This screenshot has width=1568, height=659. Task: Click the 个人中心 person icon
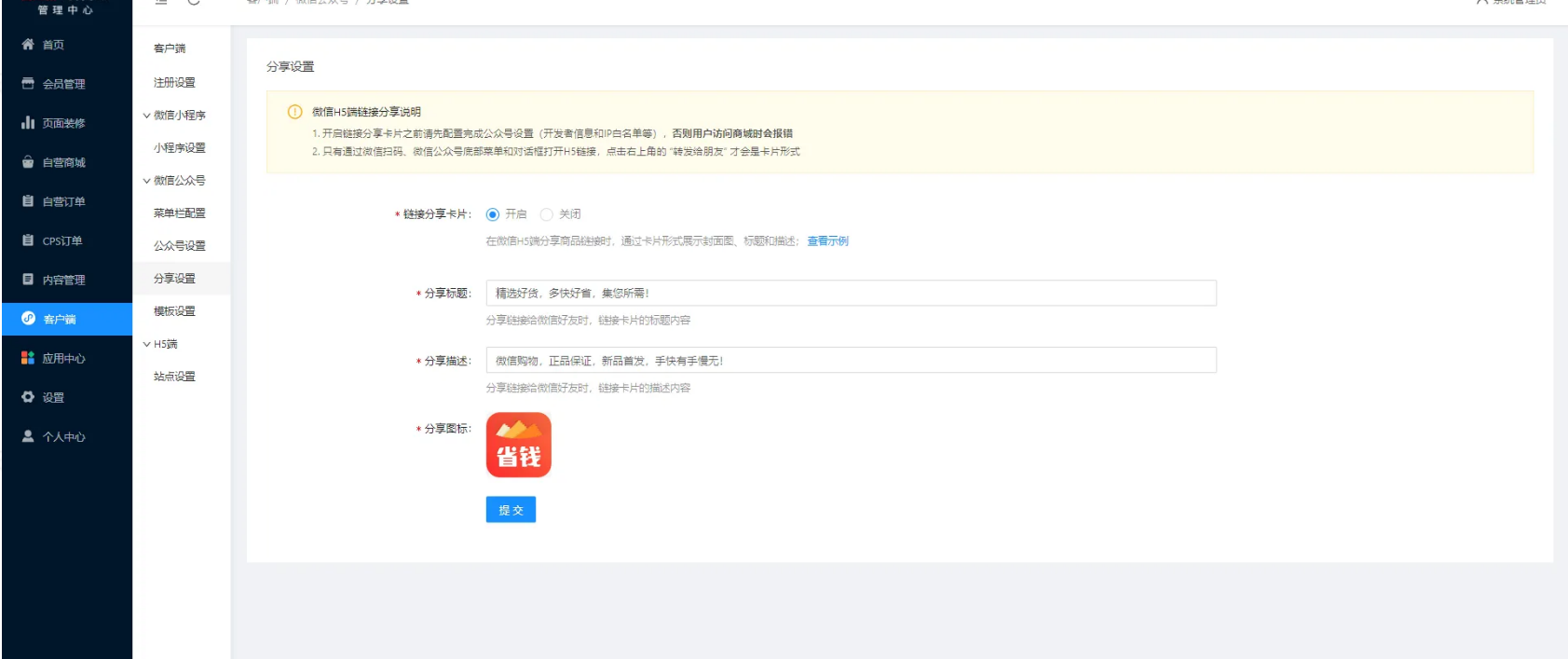tap(28, 435)
